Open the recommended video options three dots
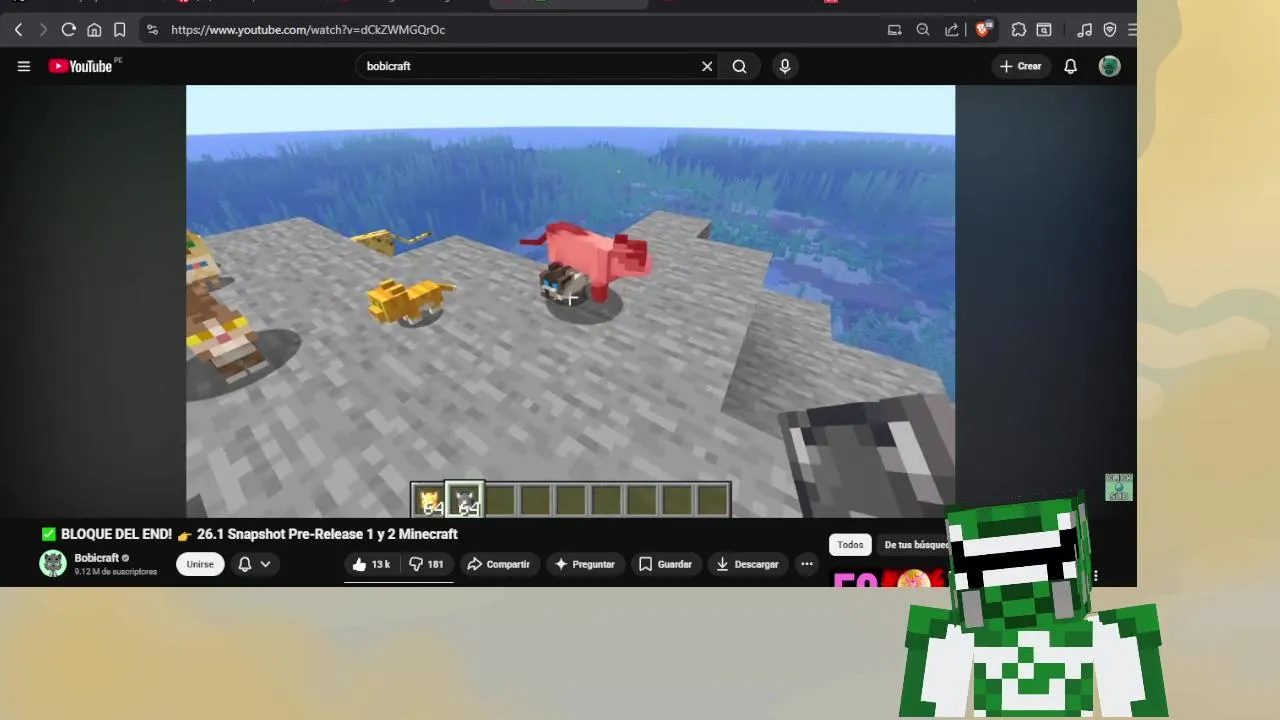The width and height of the screenshot is (1280, 720). 1096,576
